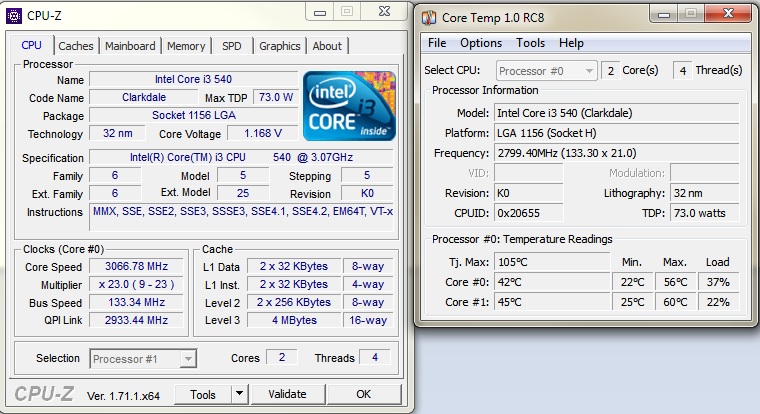Click the Core #1 max temperature 60°C

pyautogui.click(x=676, y=302)
